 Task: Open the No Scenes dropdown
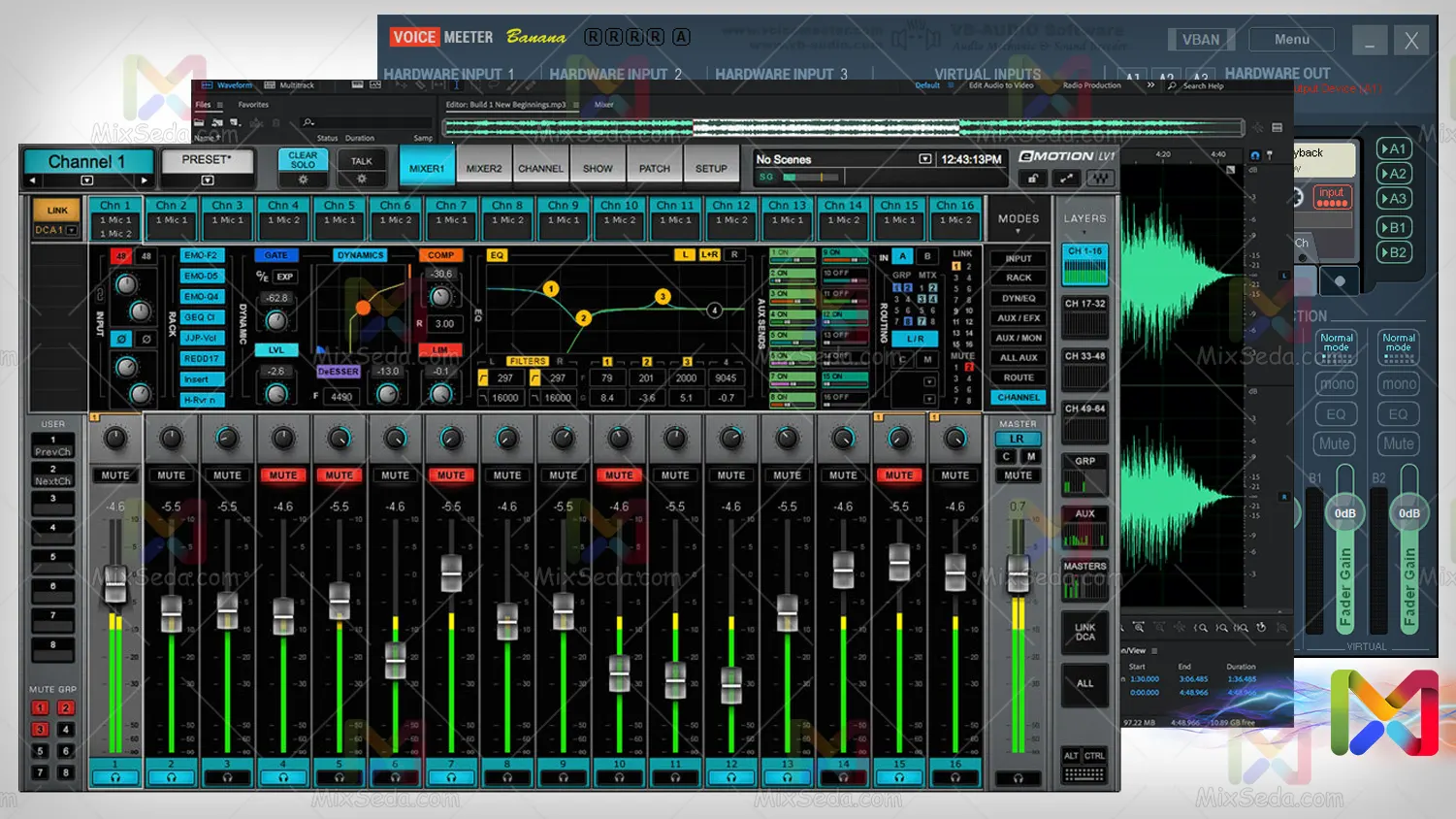click(x=924, y=159)
